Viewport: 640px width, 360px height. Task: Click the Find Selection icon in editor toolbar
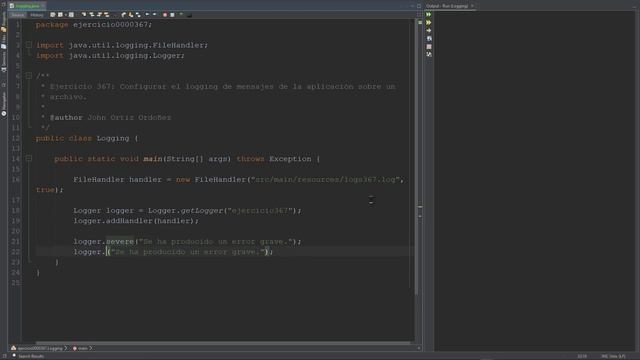pos(84,15)
